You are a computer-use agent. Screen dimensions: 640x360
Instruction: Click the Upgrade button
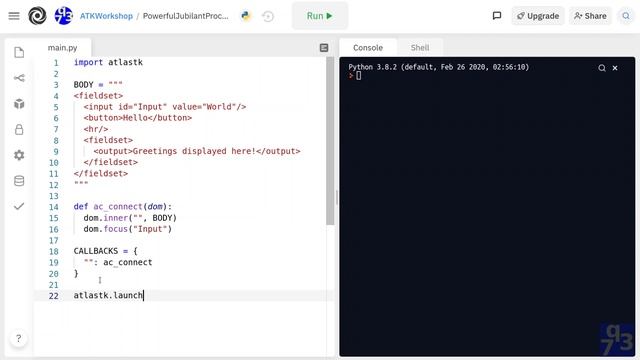tap(538, 16)
